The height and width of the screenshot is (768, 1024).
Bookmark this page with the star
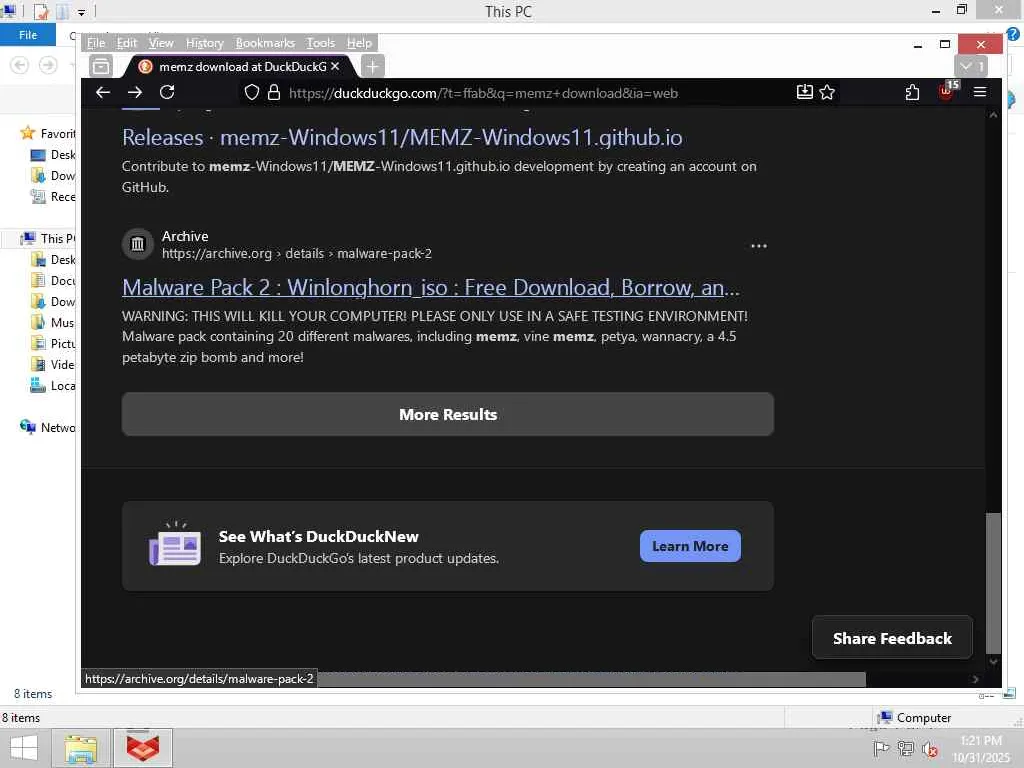pyautogui.click(x=827, y=93)
